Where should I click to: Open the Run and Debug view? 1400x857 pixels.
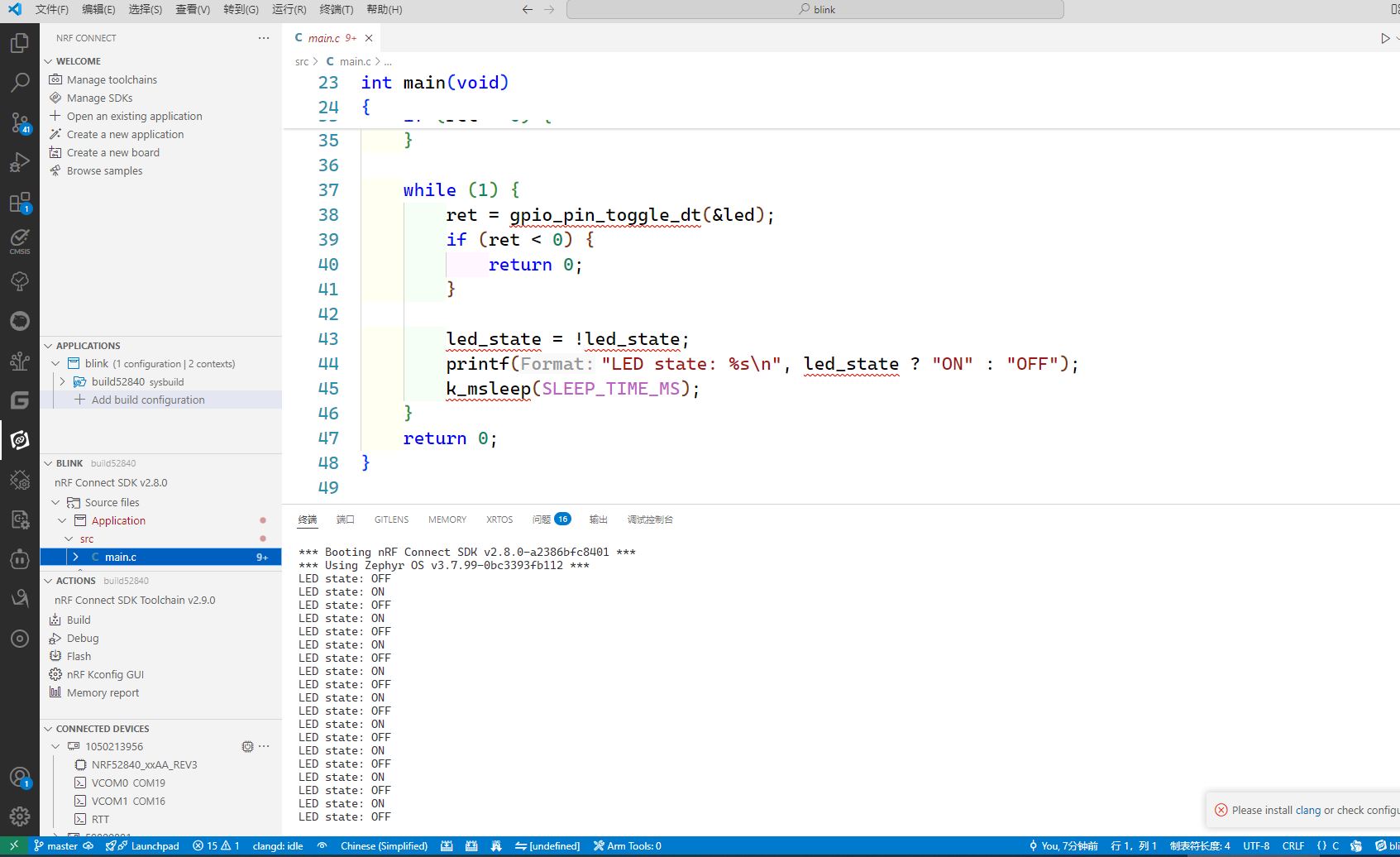tap(20, 162)
